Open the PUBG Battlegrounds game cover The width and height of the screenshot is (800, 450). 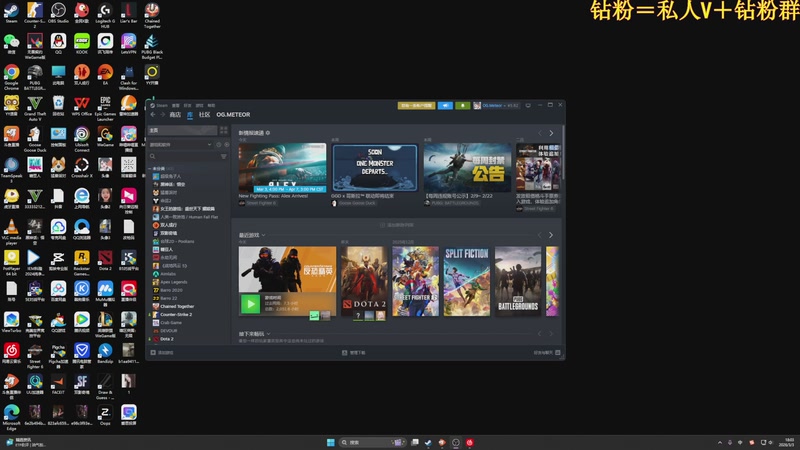(x=518, y=281)
